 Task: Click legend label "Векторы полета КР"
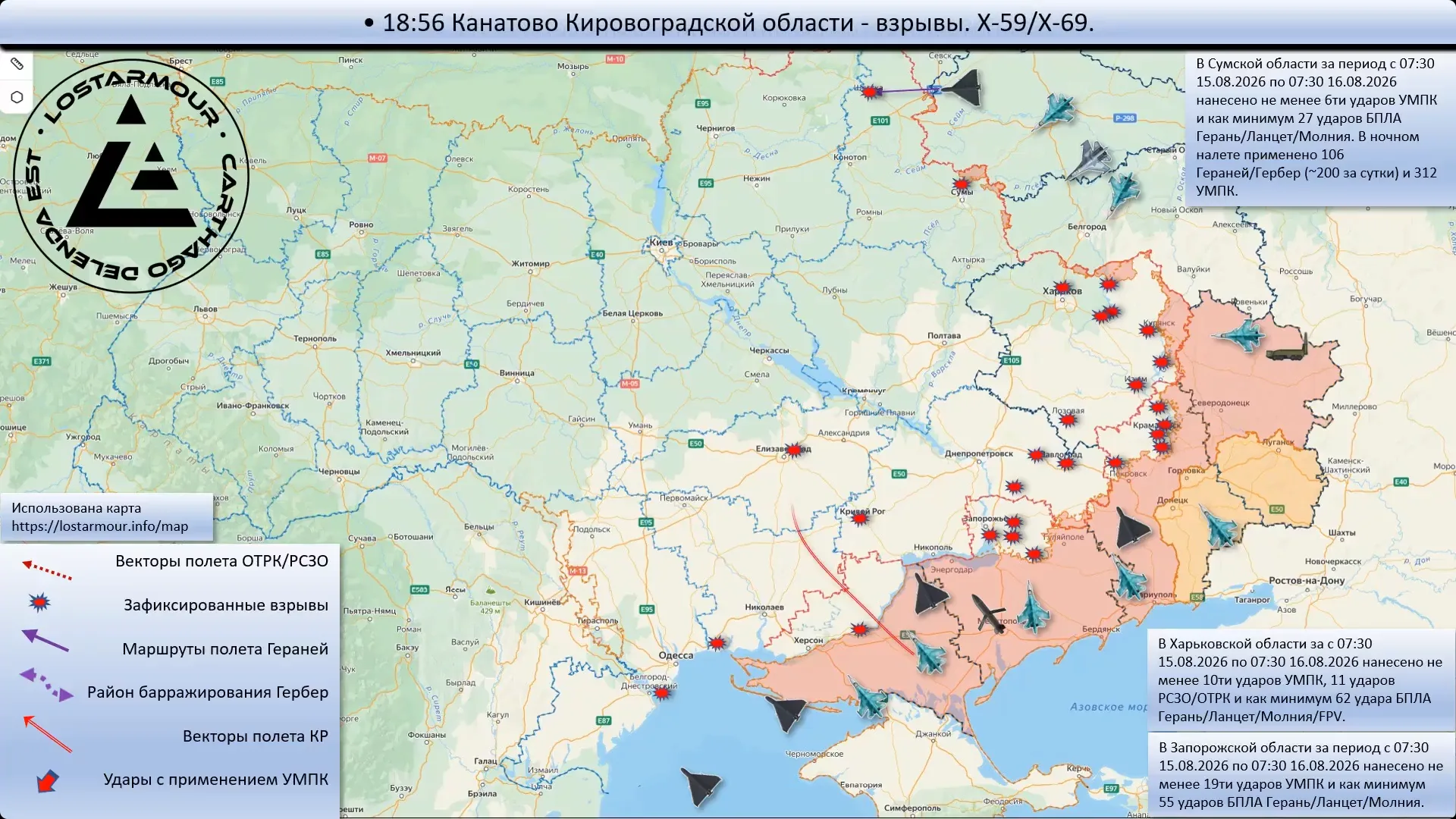click(256, 736)
